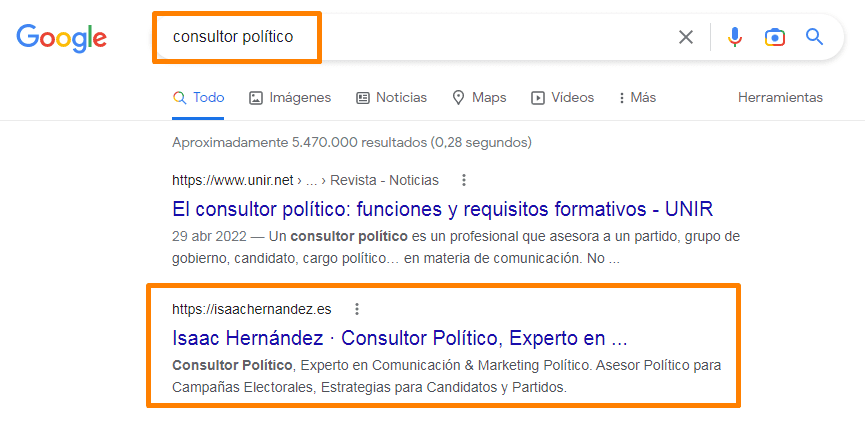865x426 pixels.
Task: Open three-dot menu beside unir.net result
Action: 463,180
